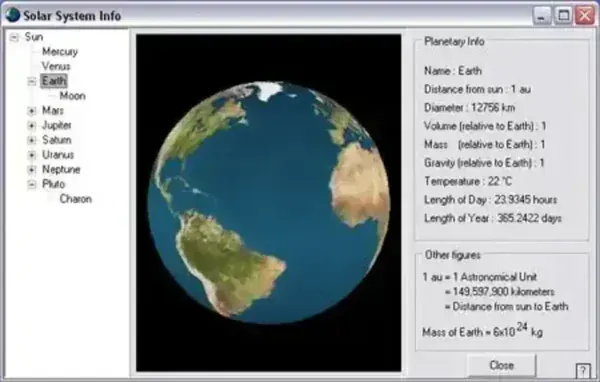Select Mercury in the tree
The height and width of the screenshot is (382, 600).
tap(60, 52)
